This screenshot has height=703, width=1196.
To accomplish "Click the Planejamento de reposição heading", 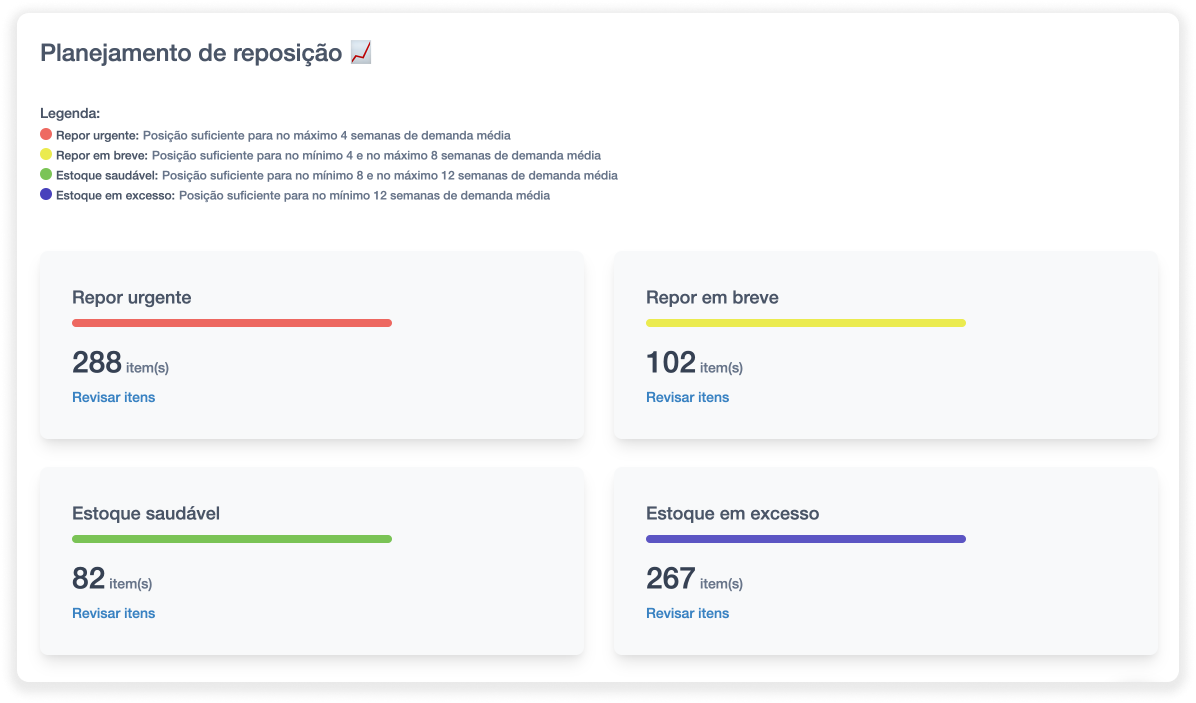I will point(191,54).
